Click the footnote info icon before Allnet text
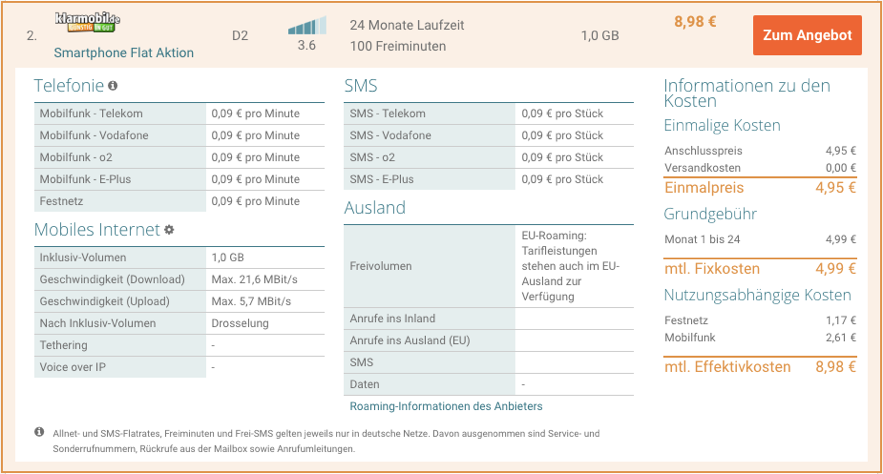 coord(40,432)
